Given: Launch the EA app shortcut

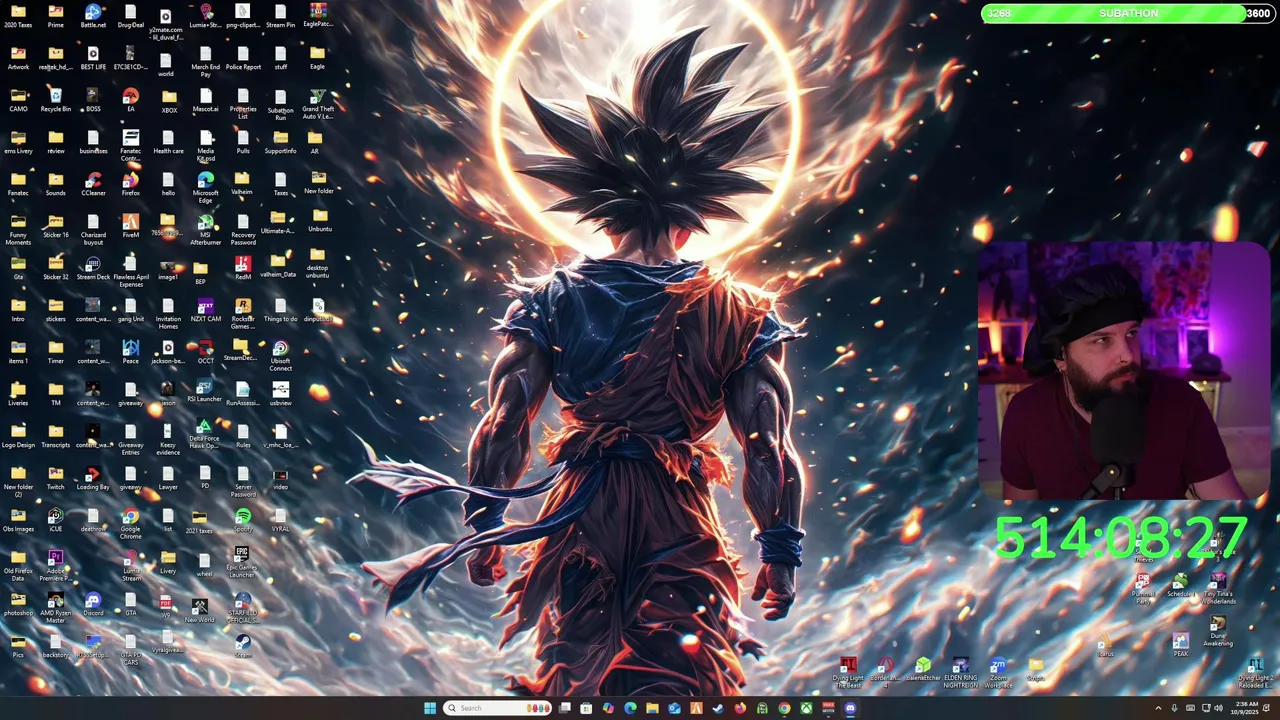Looking at the screenshot, I should click(130, 100).
